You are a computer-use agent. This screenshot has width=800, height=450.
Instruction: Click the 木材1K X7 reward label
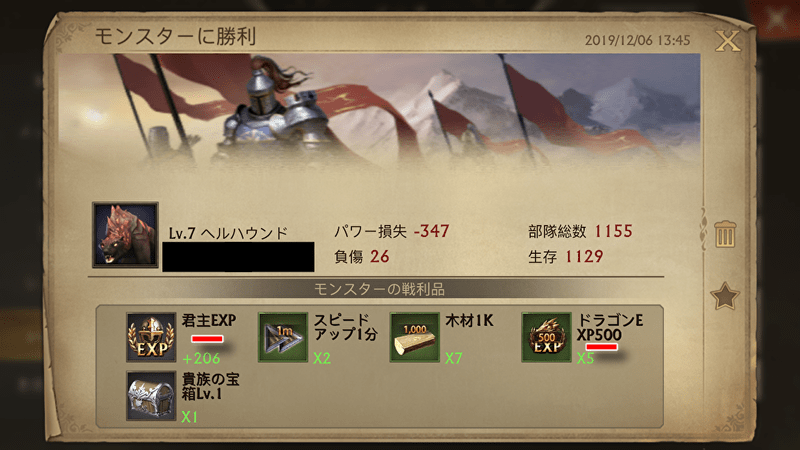[x=469, y=338]
